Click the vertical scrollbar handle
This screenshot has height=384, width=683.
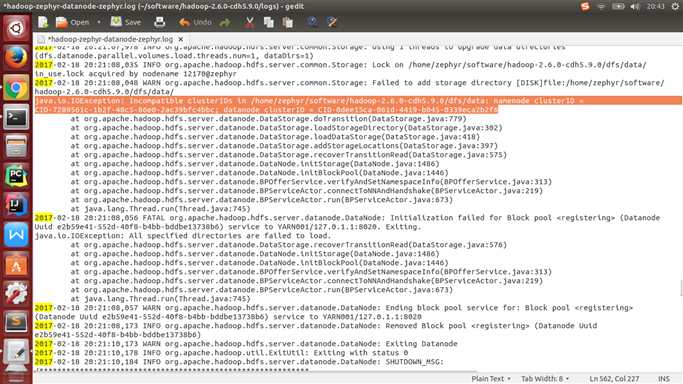(681, 288)
